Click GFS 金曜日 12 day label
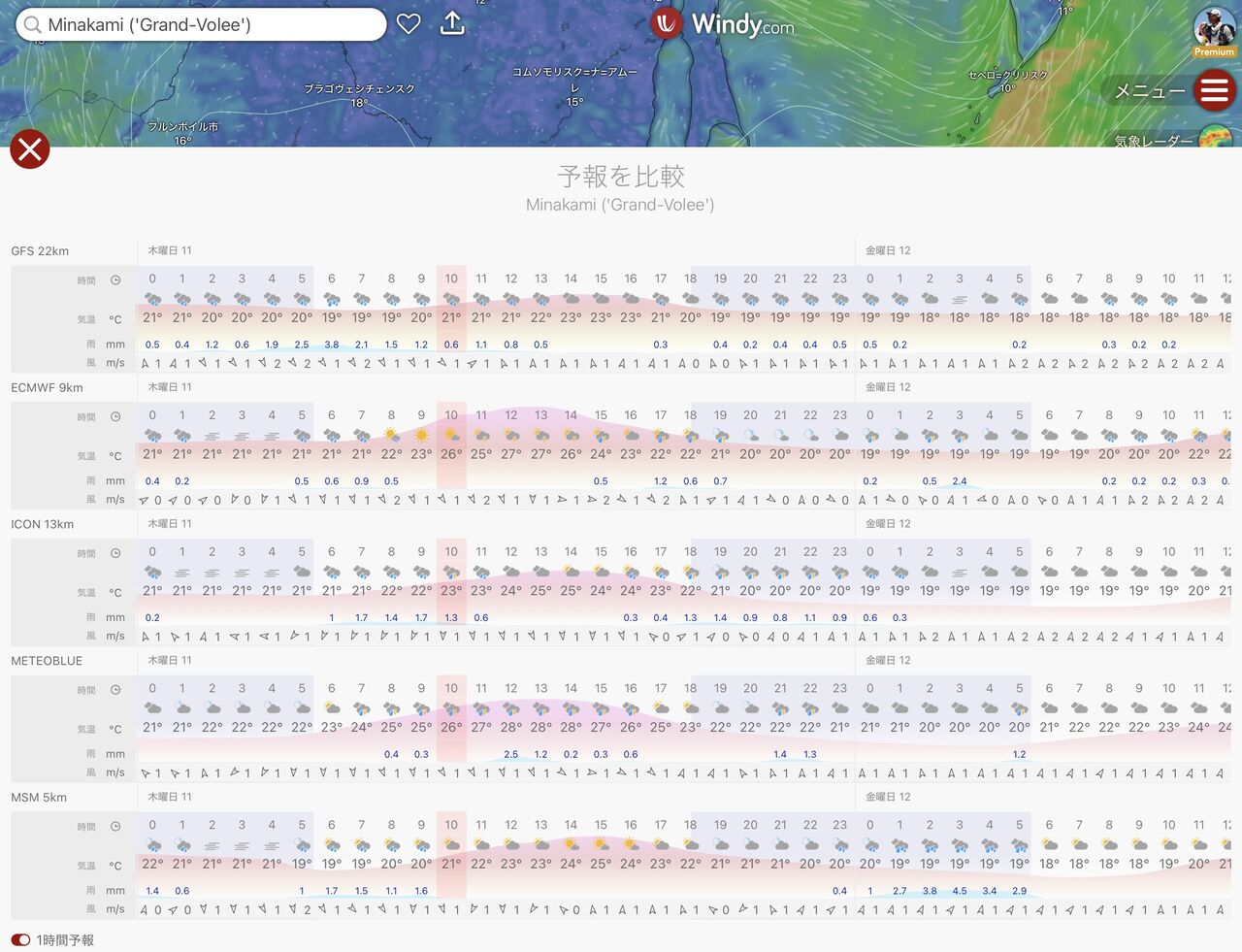 pos(888,250)
